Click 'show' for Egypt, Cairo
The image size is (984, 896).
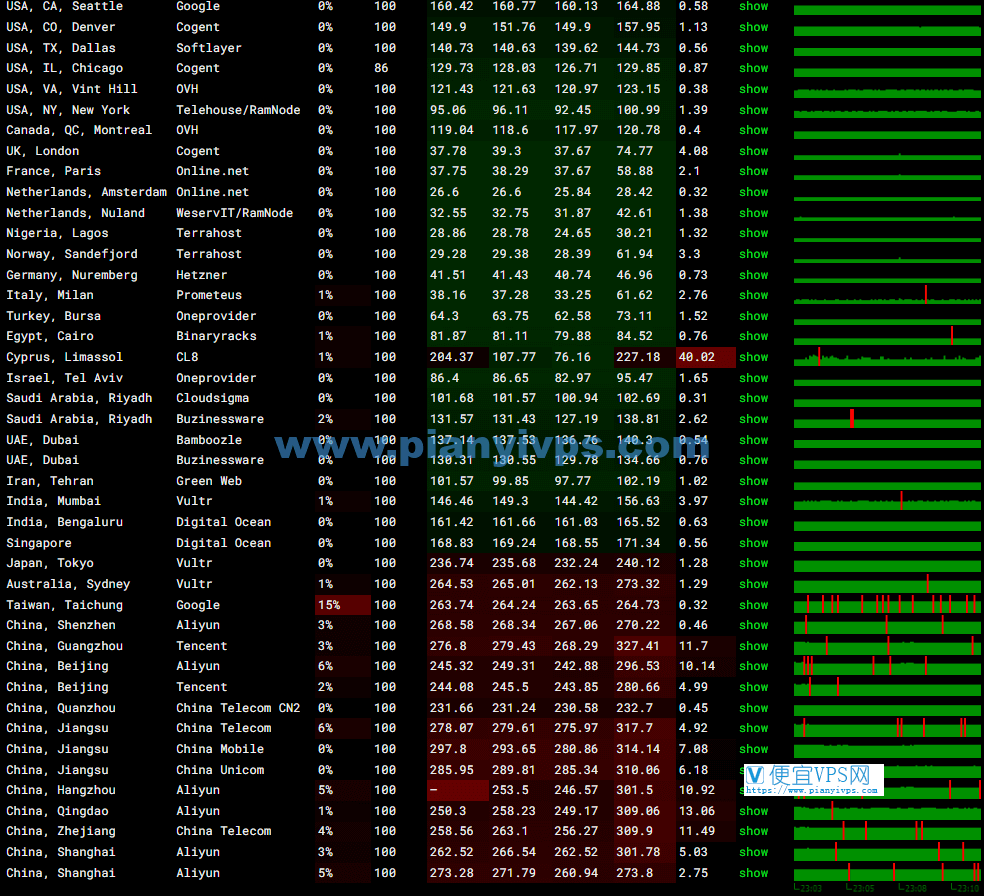click(753, 336)
